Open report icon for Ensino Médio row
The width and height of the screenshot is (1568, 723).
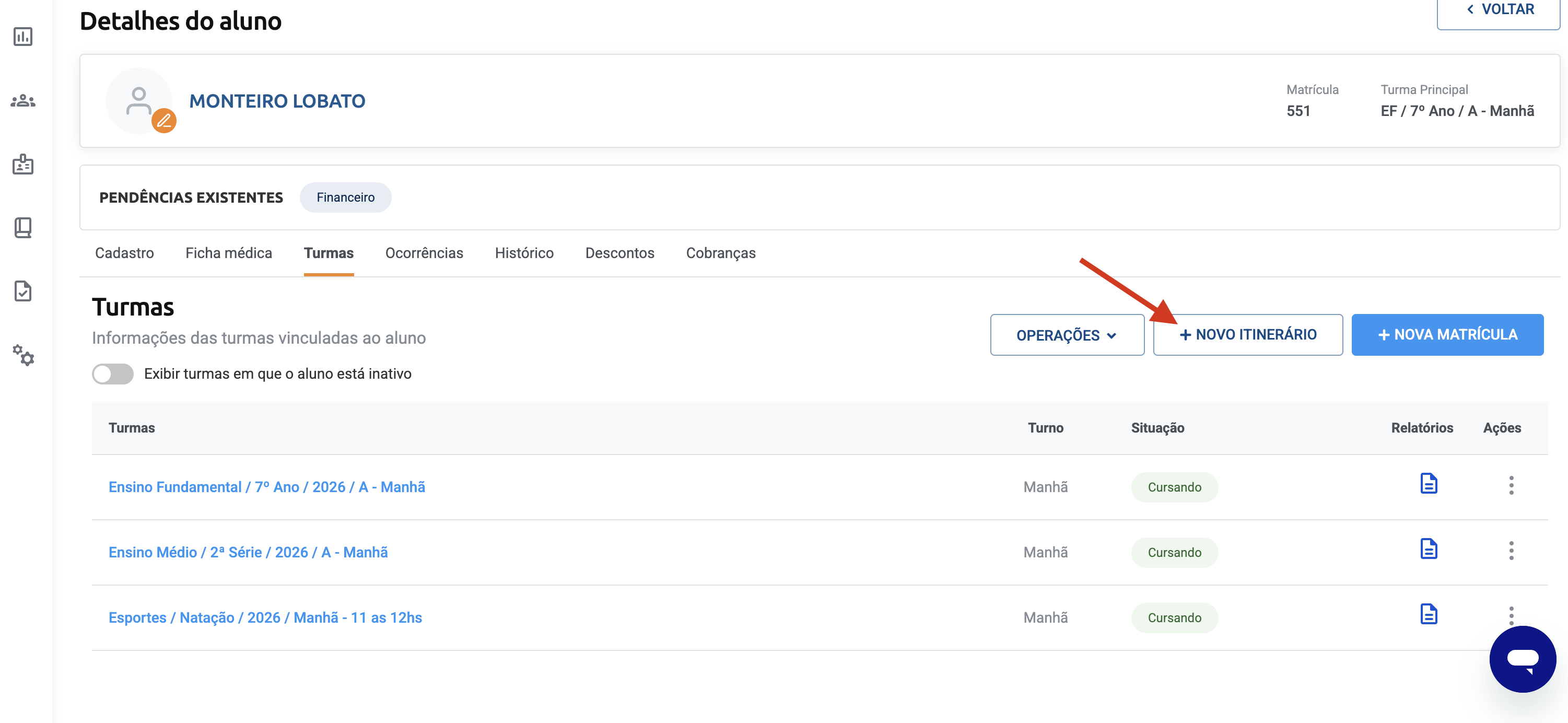click(1428, 549)
